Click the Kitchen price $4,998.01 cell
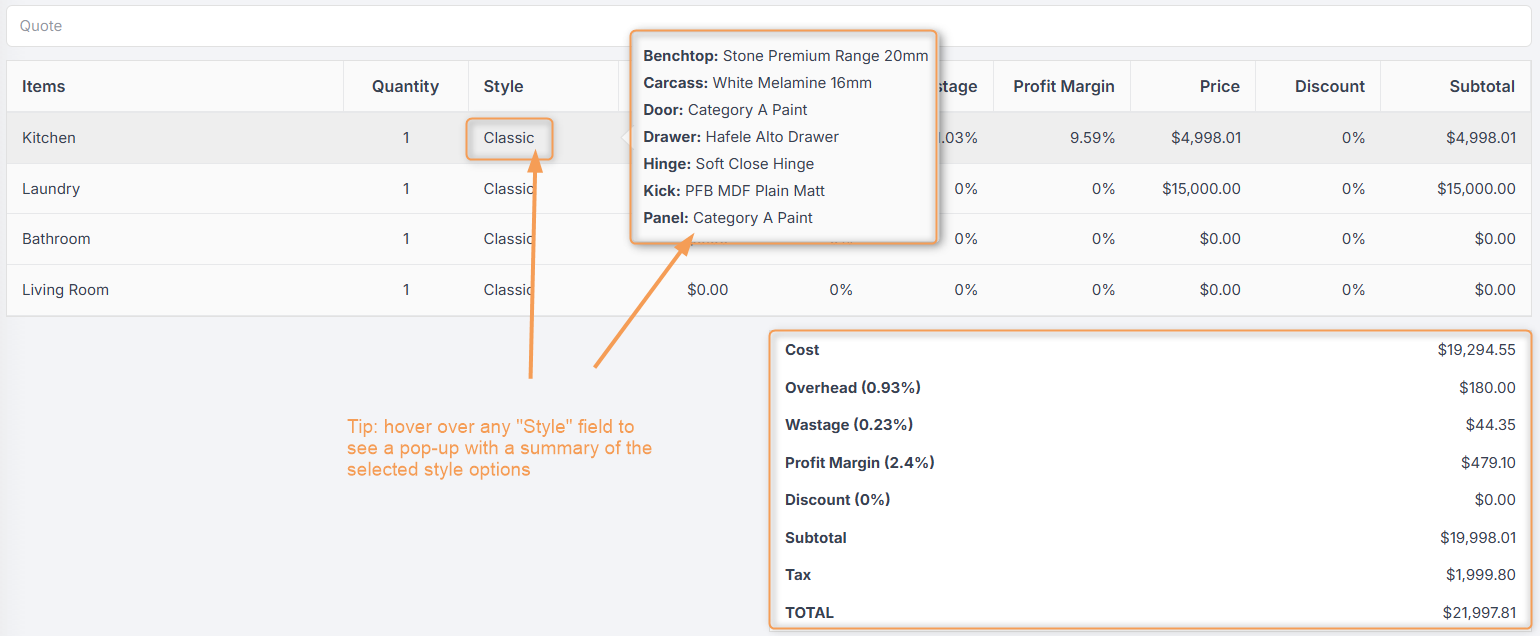 (1206, 138)
